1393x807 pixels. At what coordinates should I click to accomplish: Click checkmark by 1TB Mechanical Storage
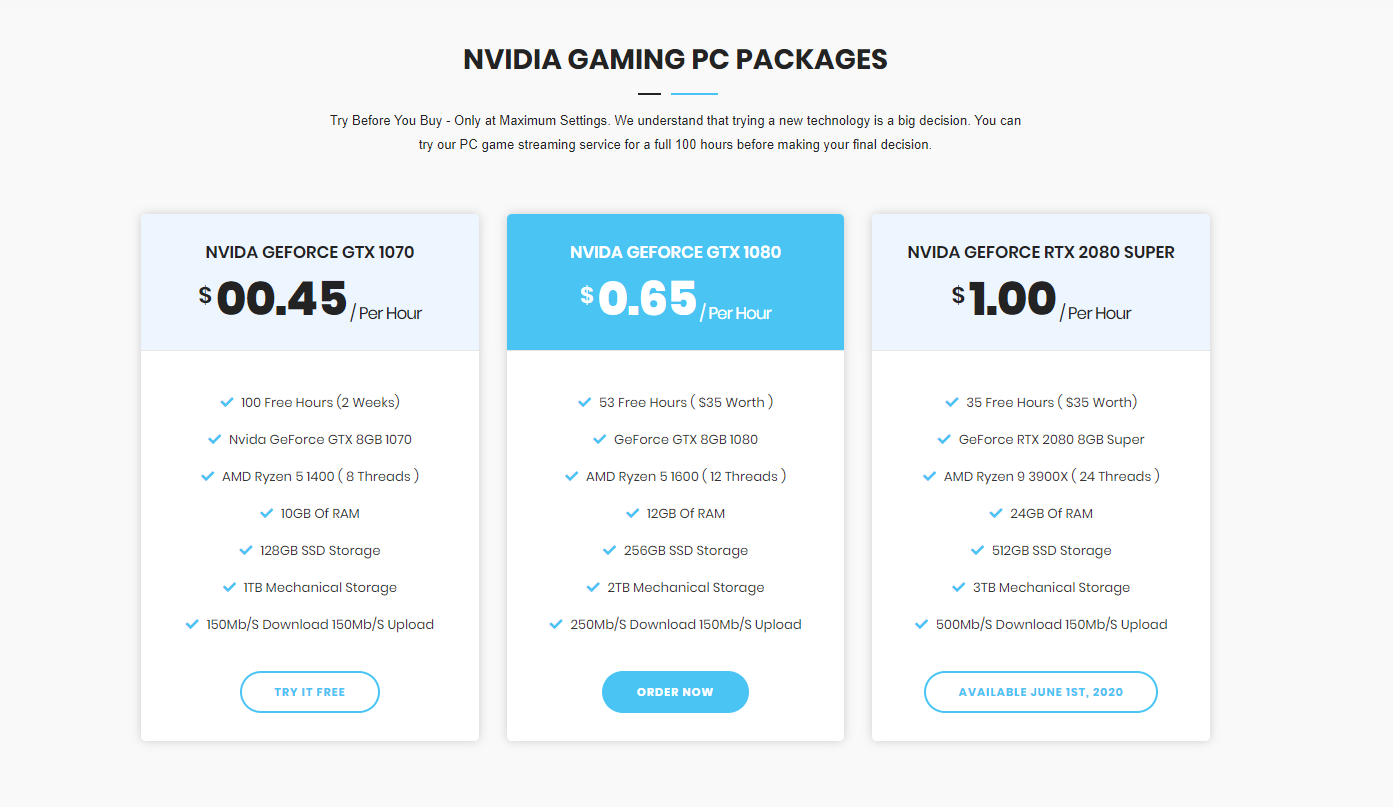coord(230,587)
